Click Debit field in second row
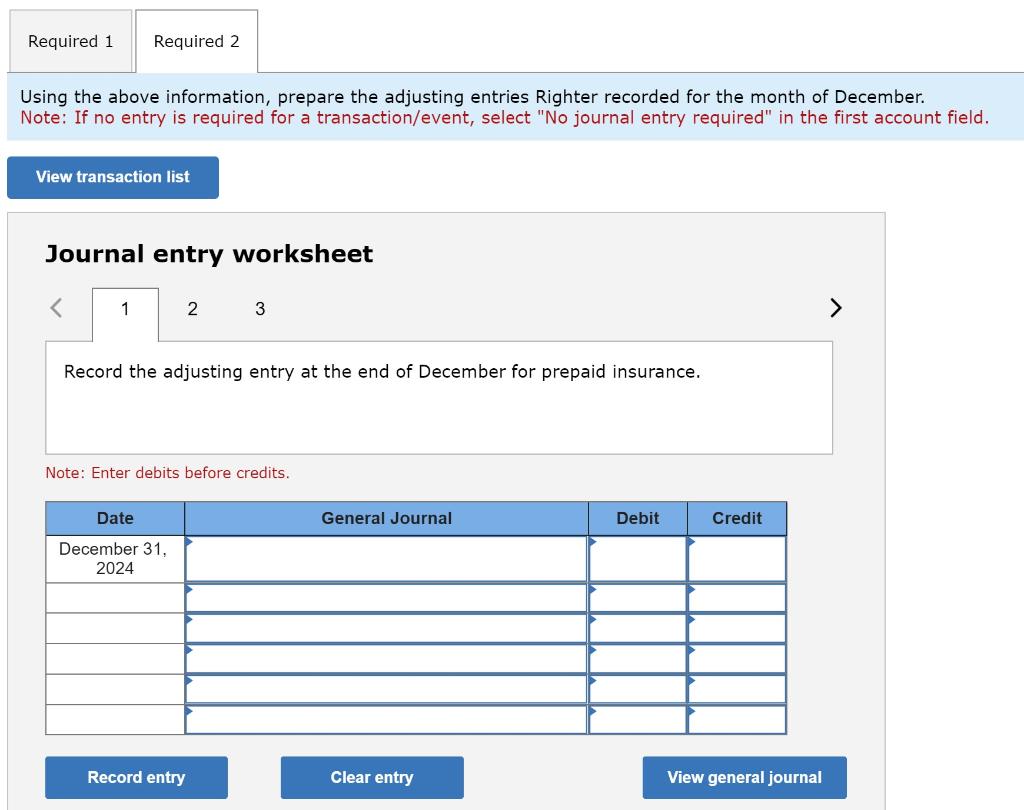 pyautogui.click(x=638, y=598)
